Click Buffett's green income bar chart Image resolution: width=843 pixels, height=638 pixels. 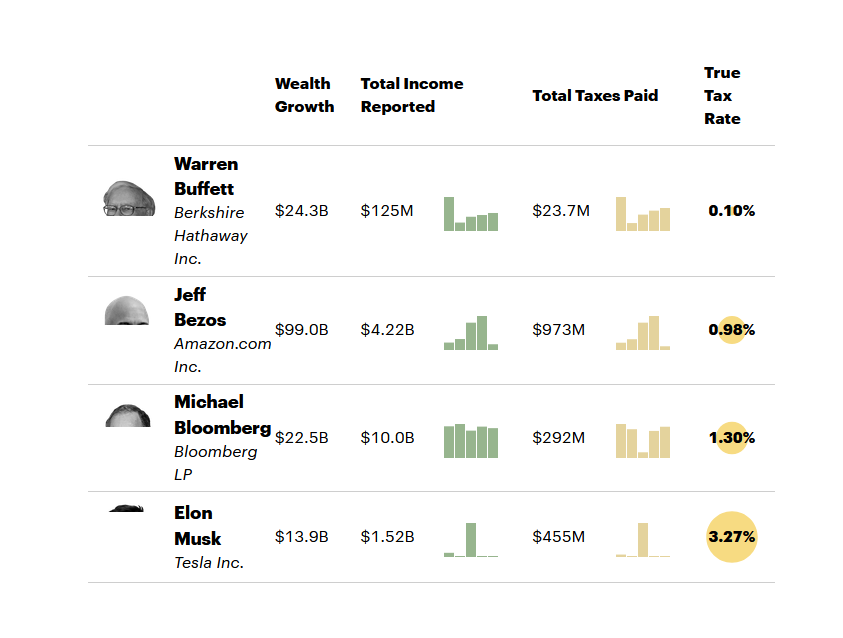[471, 214]
